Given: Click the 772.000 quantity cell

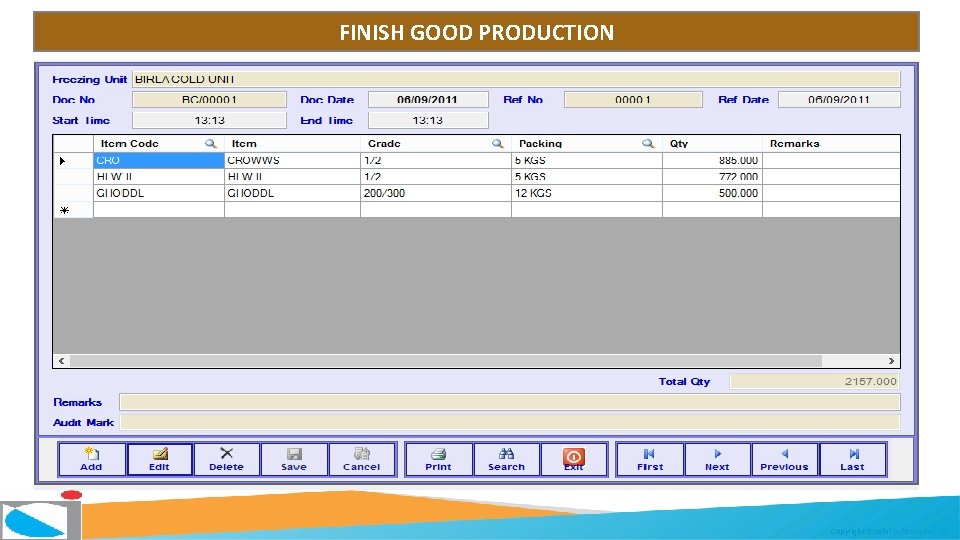Looking at the screenshot, I should (x=712, y=177).
